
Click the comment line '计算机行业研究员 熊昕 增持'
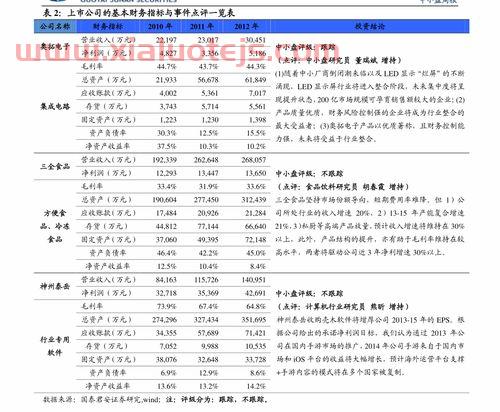point(343,307)
